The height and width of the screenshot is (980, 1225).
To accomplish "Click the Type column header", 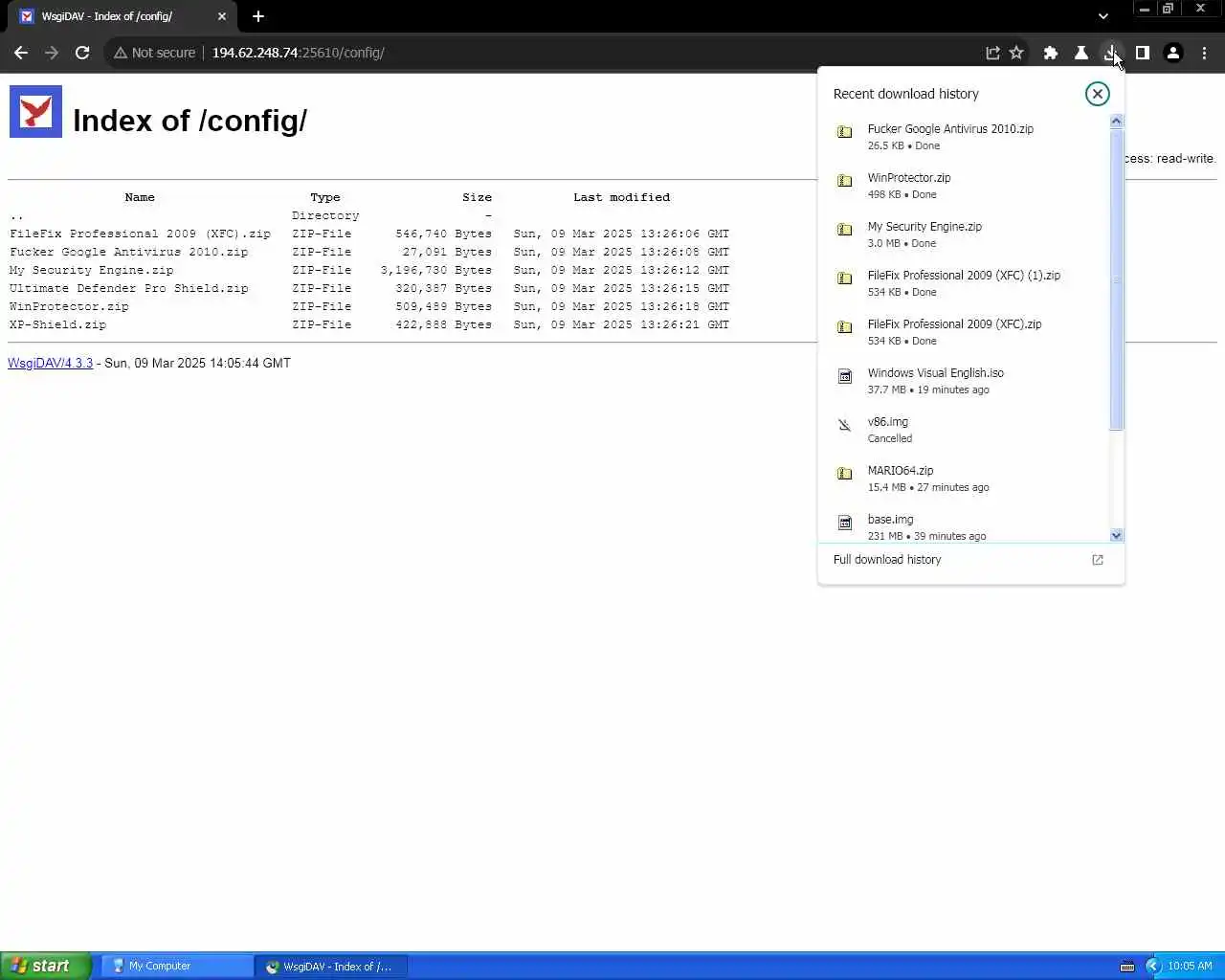I will click(x=325, y=197).
